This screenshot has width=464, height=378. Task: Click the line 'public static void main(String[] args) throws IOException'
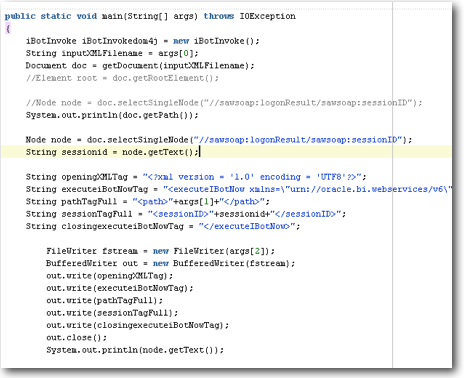click(x=150, y=16)
